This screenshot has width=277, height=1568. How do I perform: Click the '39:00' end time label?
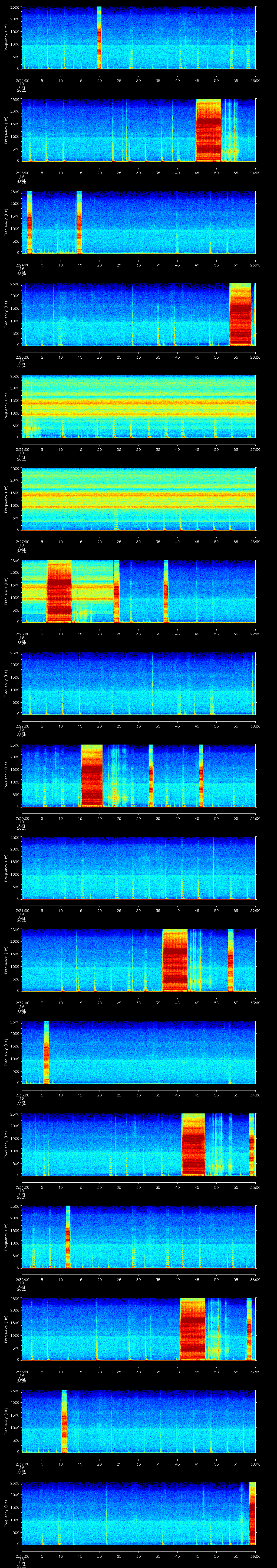(255, 1556)
